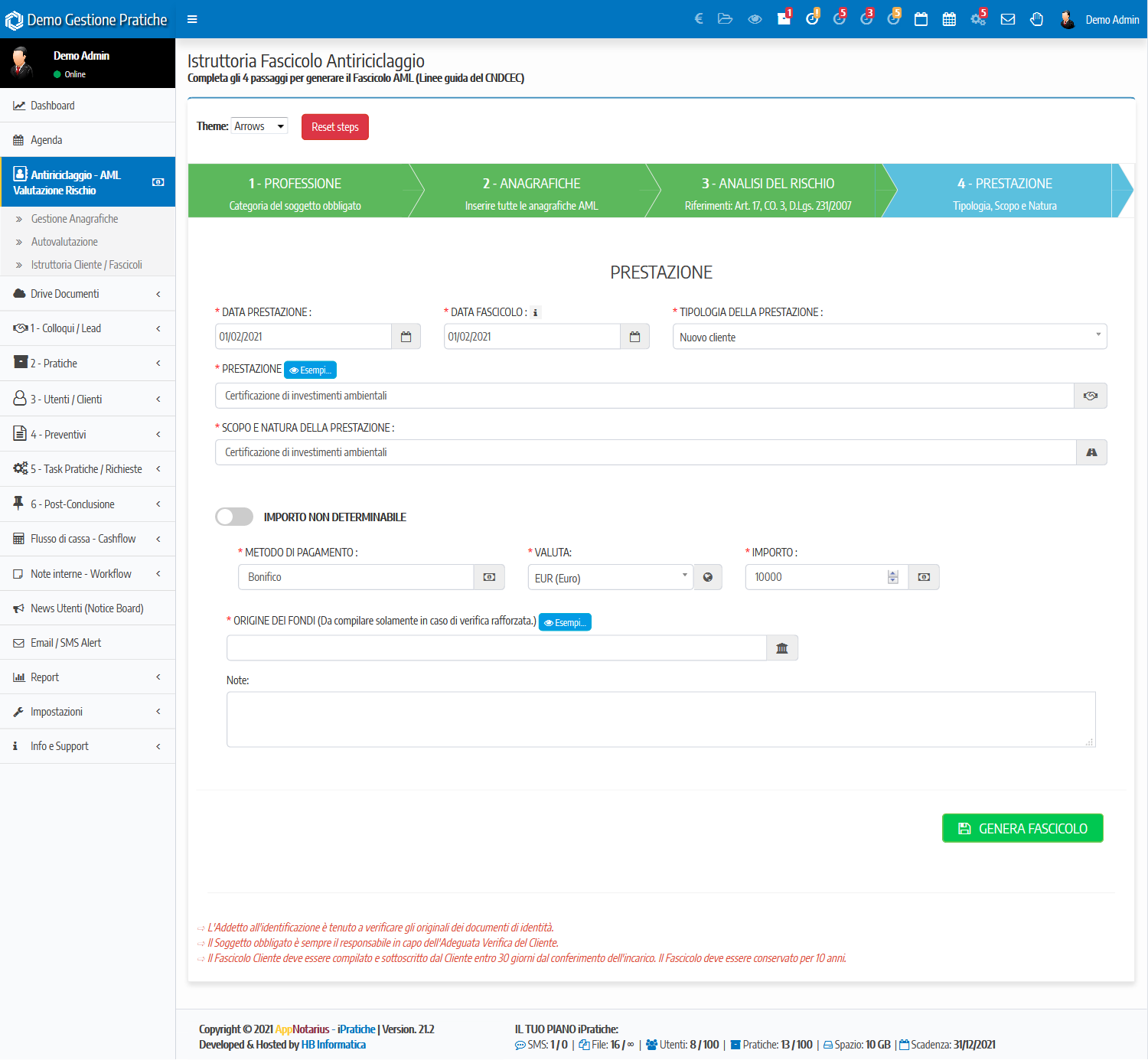Image resolution: width=1148 pixels, height=1060 pixels.
Task: Open Gestione Anagrafiche in sidebar
Action: pyautogui.click(x=74, y=219)
